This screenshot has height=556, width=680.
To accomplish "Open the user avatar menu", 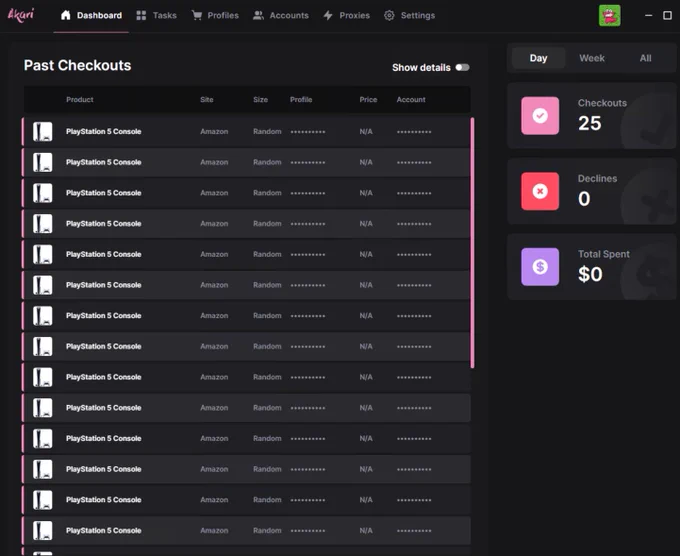I will 610,16.
